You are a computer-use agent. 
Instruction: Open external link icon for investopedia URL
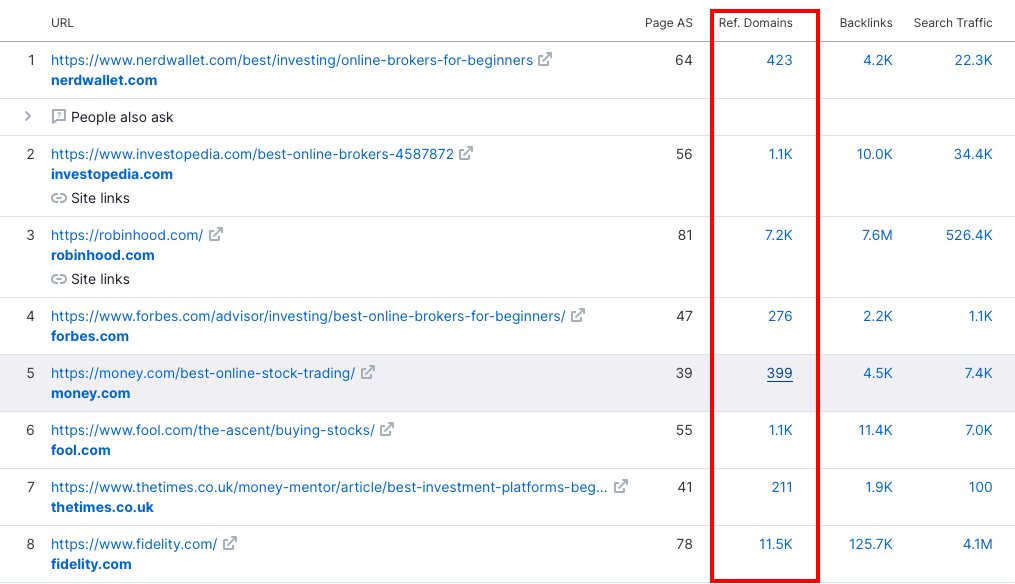coord(466,153)
